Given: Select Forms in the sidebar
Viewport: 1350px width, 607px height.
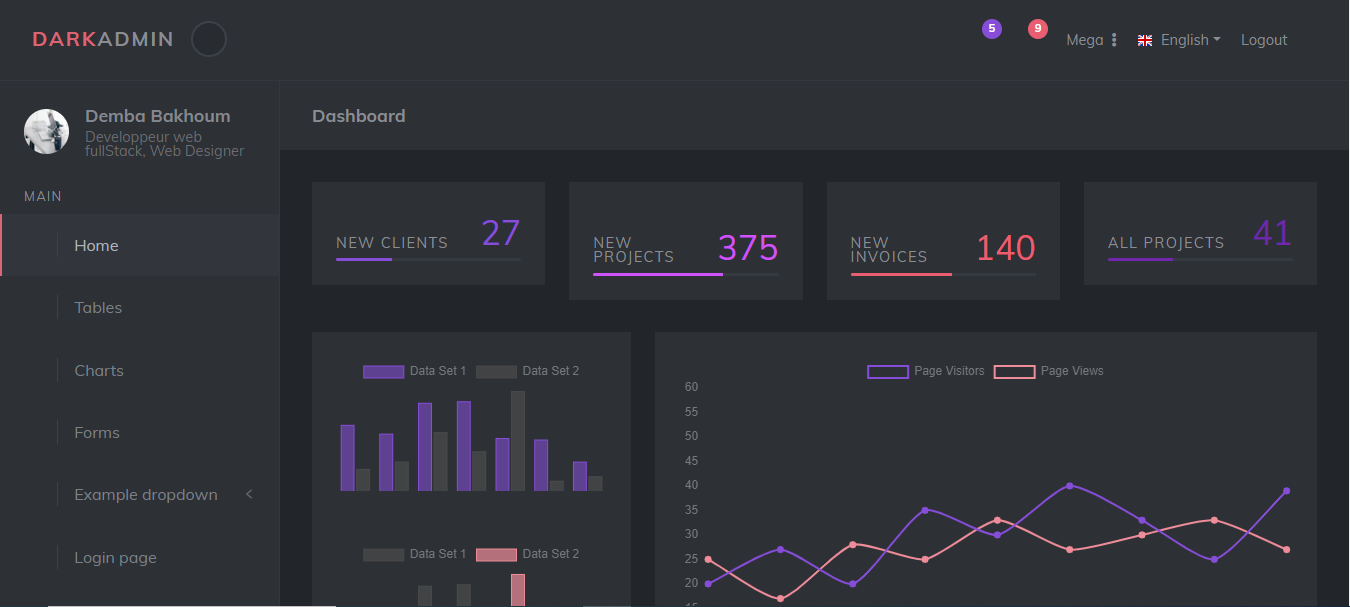Looking at the screenshot, I should tap(97, 433).
